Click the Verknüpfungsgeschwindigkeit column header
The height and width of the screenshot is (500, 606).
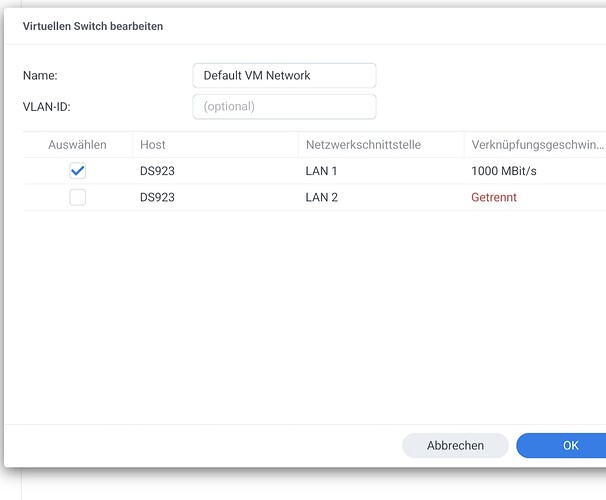(x=537, y=145)
